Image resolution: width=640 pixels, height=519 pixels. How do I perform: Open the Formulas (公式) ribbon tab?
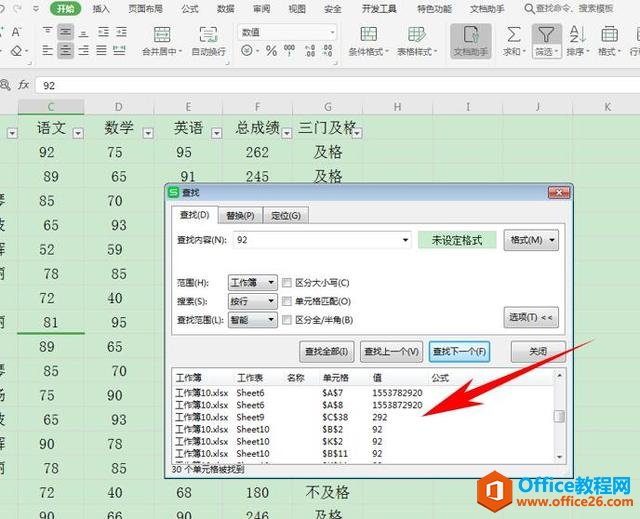point(190,9)
